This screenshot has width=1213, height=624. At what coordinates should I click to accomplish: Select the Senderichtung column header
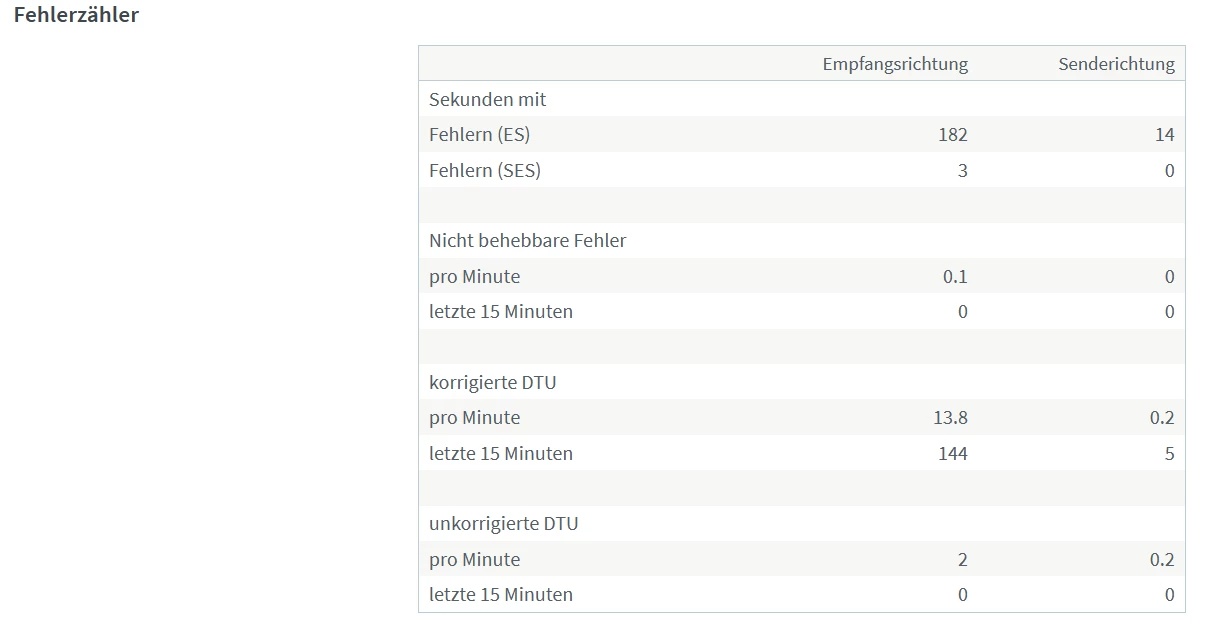tap(1116, 64)
